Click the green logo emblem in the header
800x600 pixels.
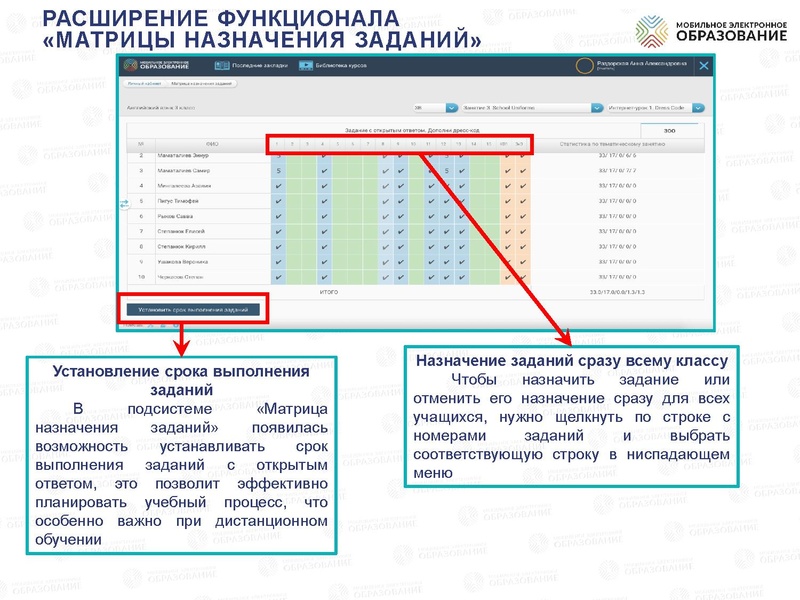[132, 66]
